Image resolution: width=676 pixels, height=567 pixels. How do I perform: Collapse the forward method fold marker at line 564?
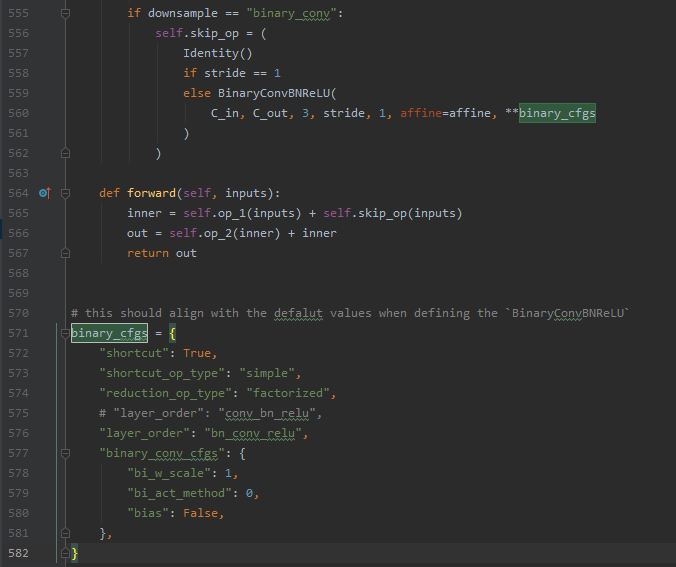click(x=65, y=193)
